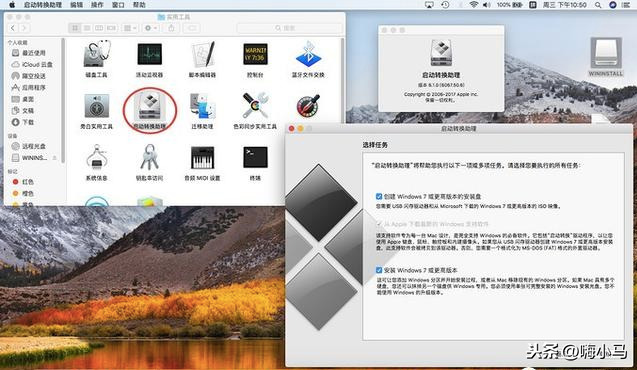Toggle 'Install Windows 7 or later version' checkbox

point(379,270)
